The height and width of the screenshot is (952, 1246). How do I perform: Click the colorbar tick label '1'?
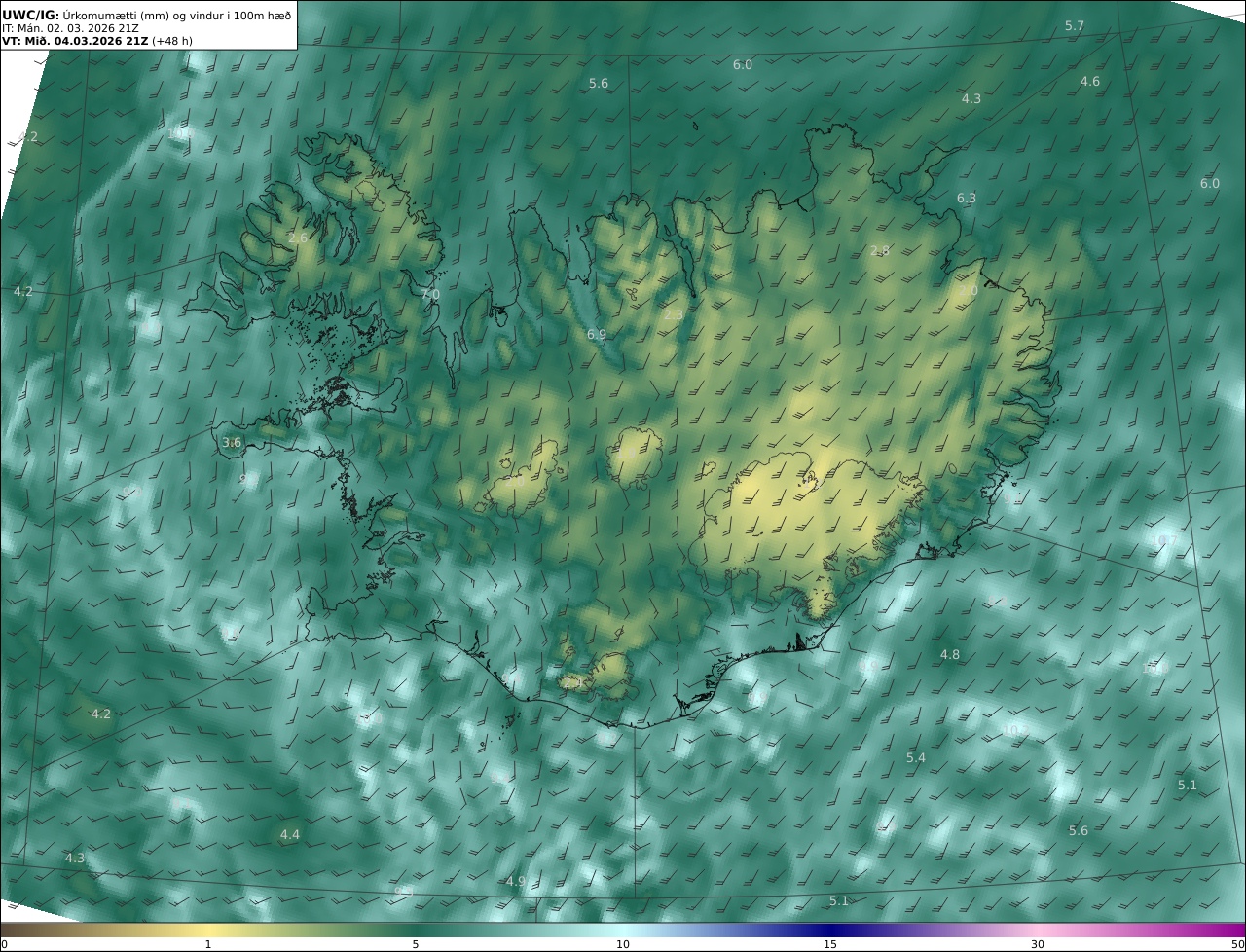click(208, 944)
